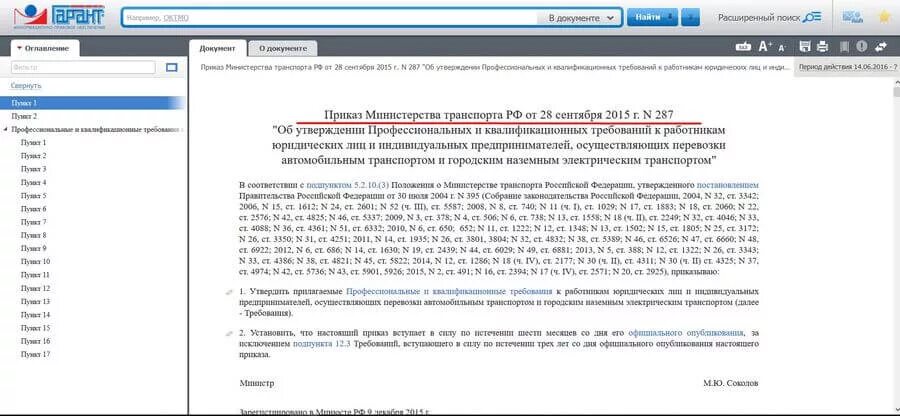
Task: Save the document using floppy disk icon
Action: pos(805,47)
